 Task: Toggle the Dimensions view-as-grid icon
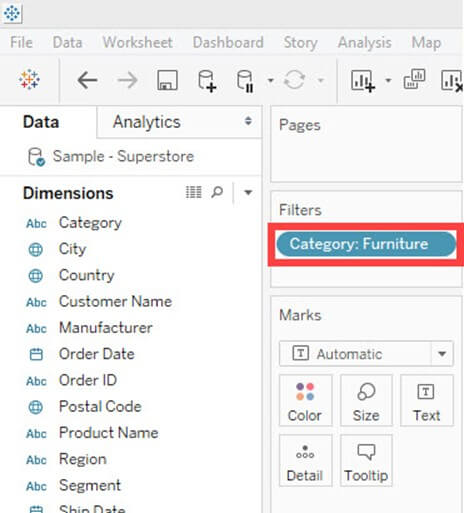[193, 192]
